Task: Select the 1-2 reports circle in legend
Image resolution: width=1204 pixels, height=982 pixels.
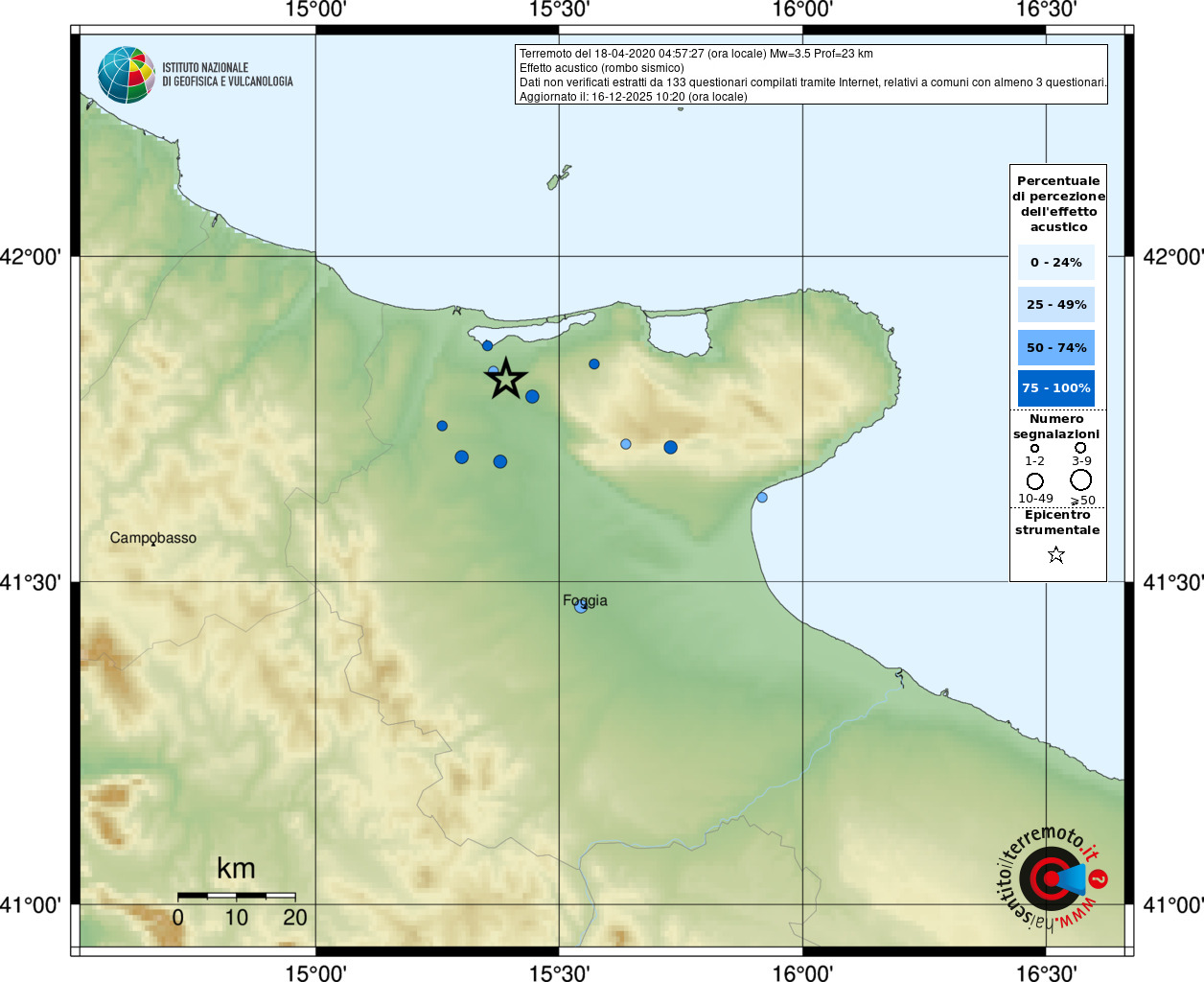Action: coord(1034,448)
